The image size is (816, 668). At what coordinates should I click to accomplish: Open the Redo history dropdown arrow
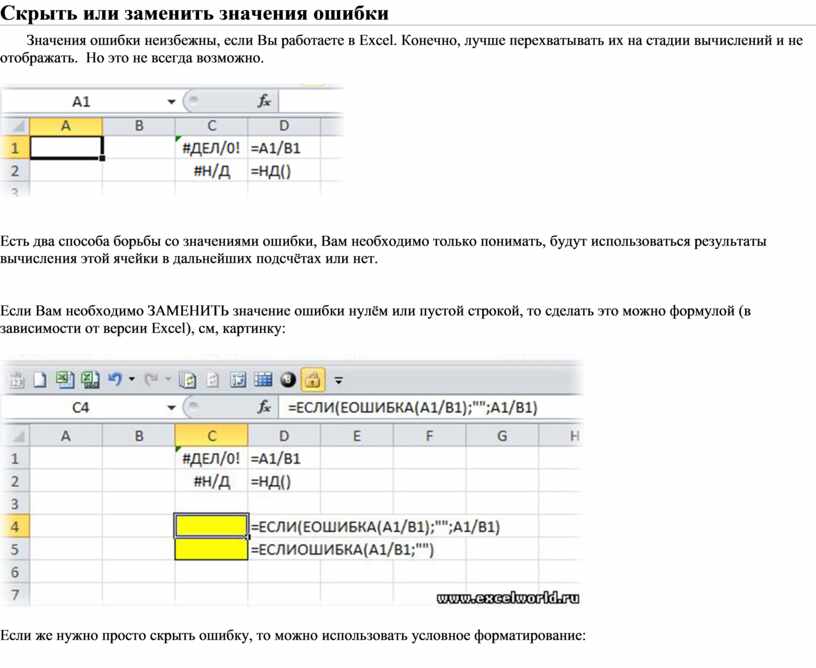coord(168,380)
